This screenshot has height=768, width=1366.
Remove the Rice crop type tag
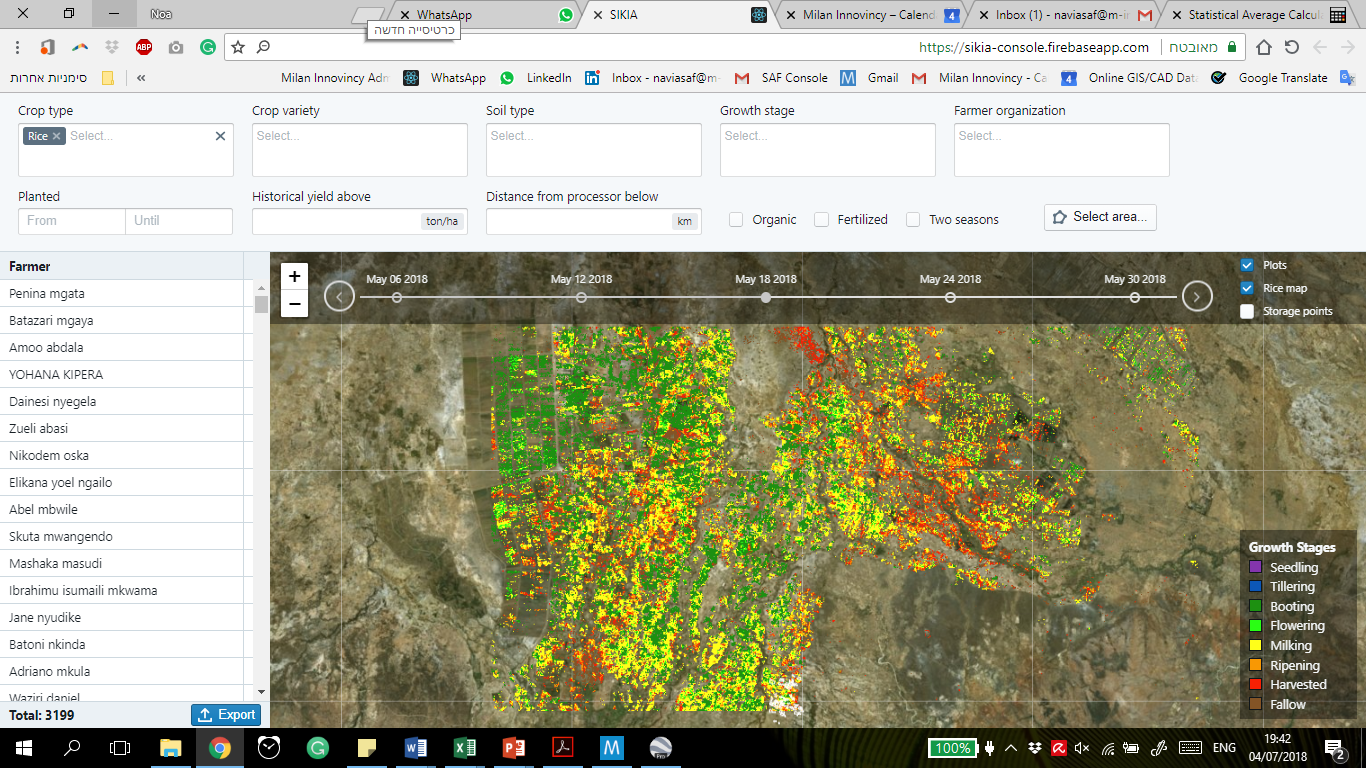57,136
